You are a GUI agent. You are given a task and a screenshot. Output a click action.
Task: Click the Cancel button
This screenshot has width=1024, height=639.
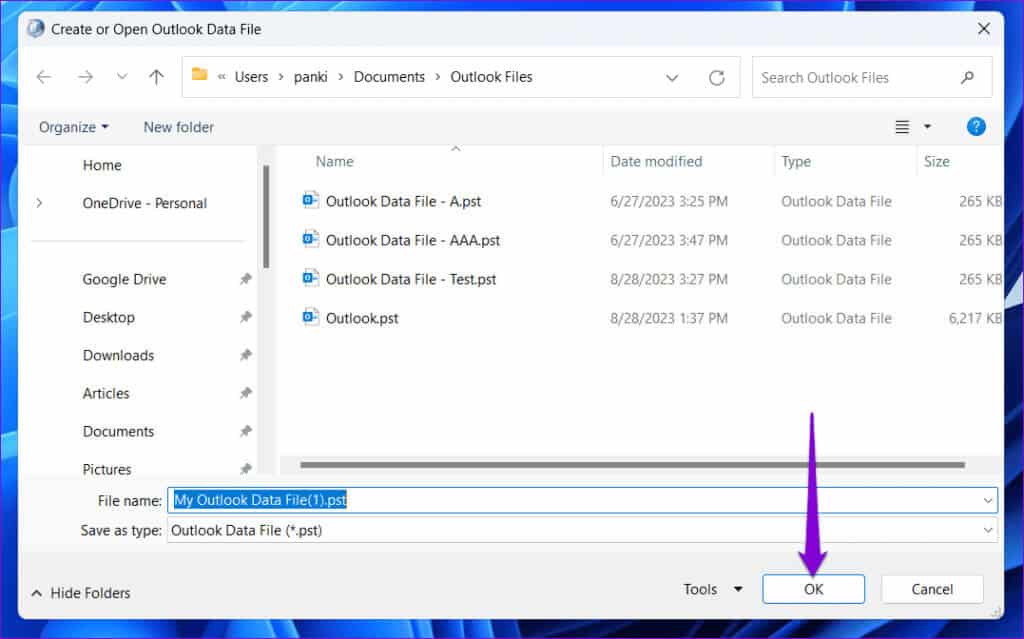932,589
